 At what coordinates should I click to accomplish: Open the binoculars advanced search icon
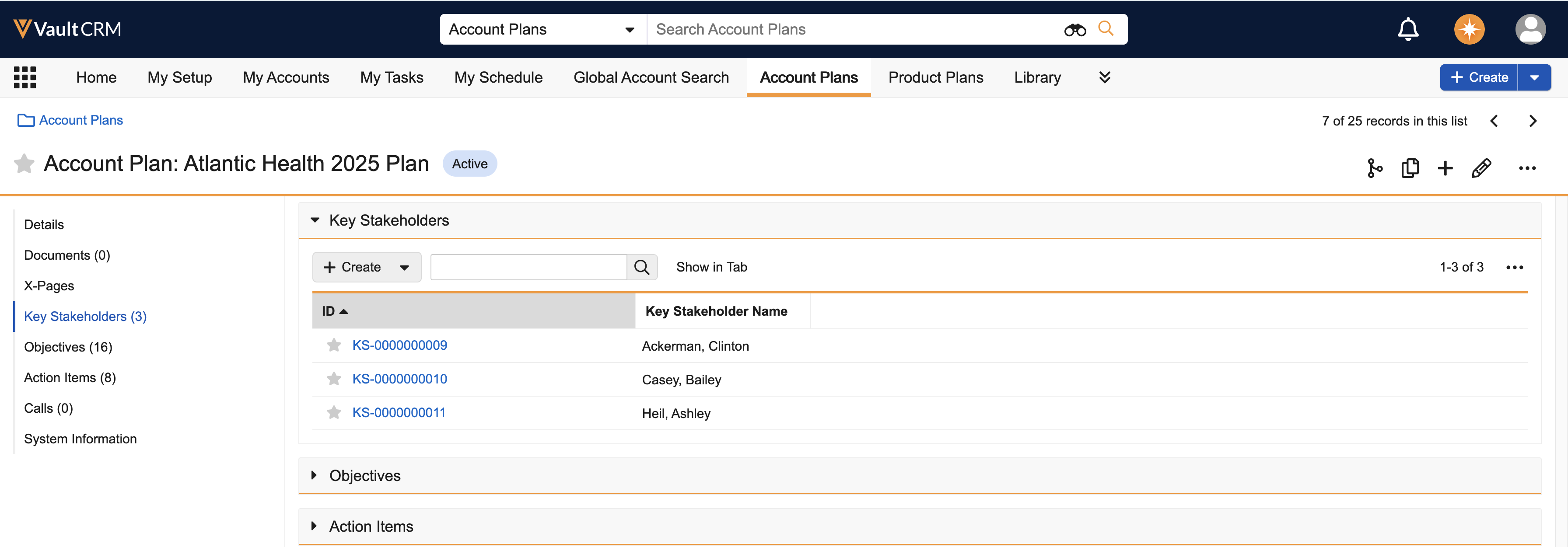[x=1074, y=30]
